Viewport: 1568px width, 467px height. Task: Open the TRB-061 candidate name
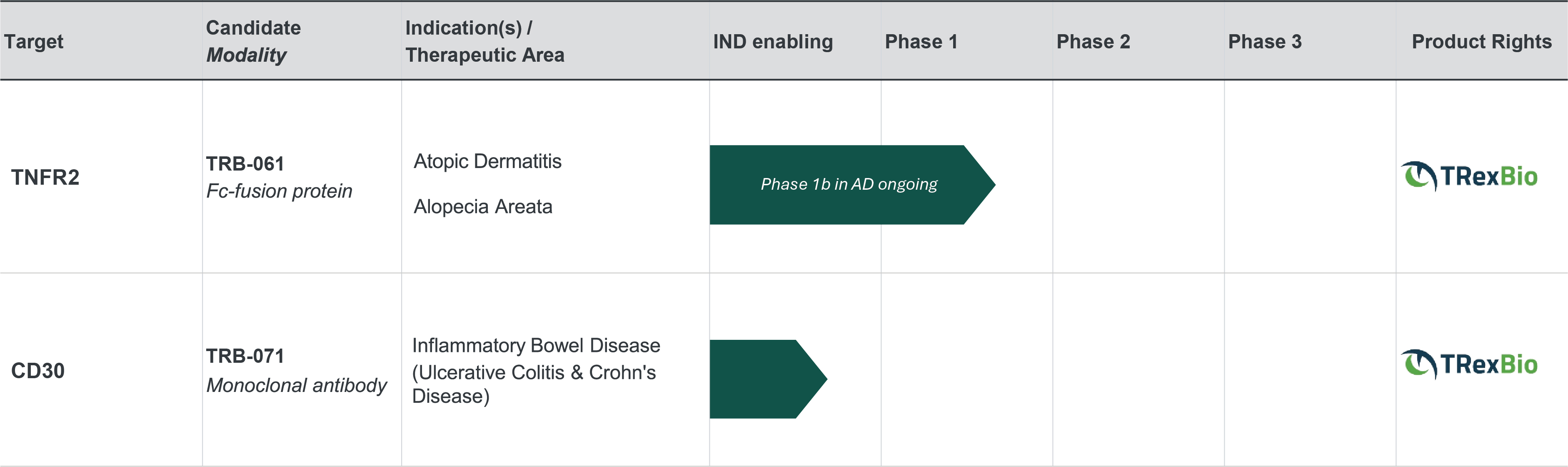pos(245,164)
